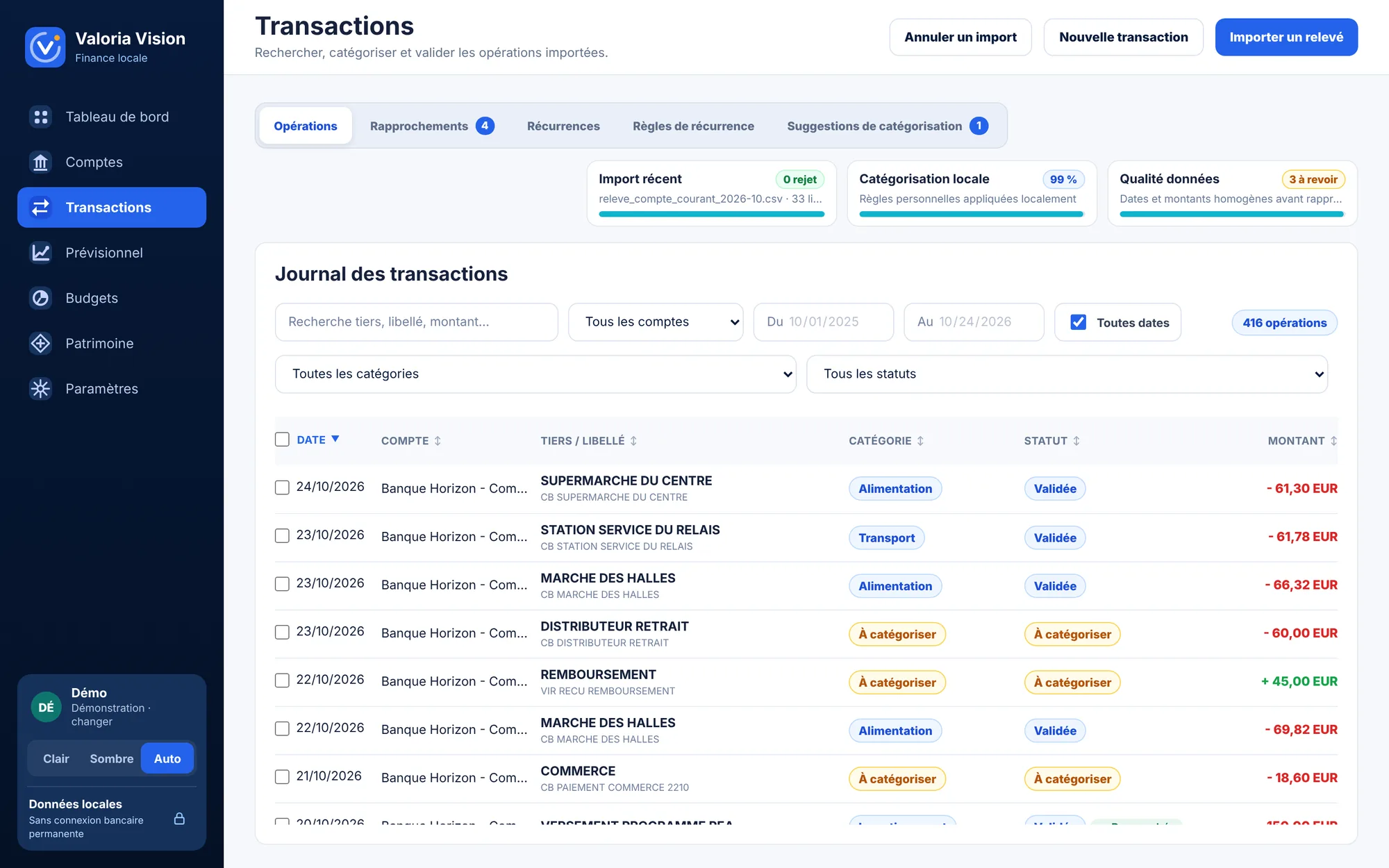Click the Budgets pie icon
The width and height of the screenshot is (1389, 868).
41,298
